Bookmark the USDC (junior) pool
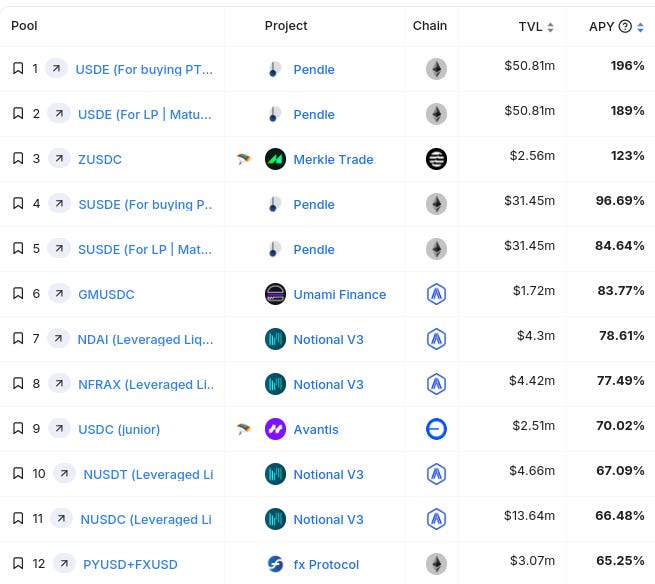The width and height of the screenshot is (655, 584). tap(18, 429)
